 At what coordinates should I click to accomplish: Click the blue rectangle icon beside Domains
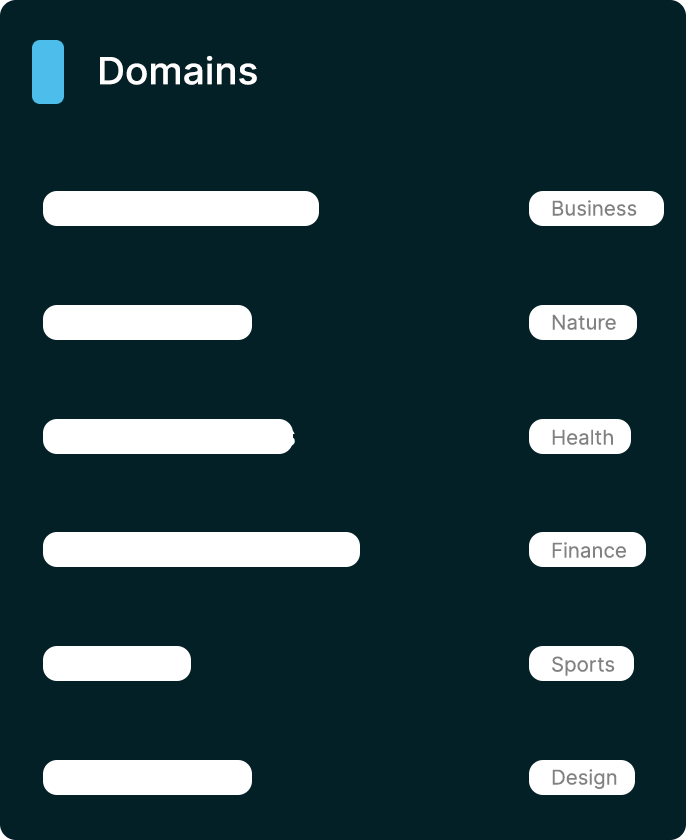pos(48,72)
